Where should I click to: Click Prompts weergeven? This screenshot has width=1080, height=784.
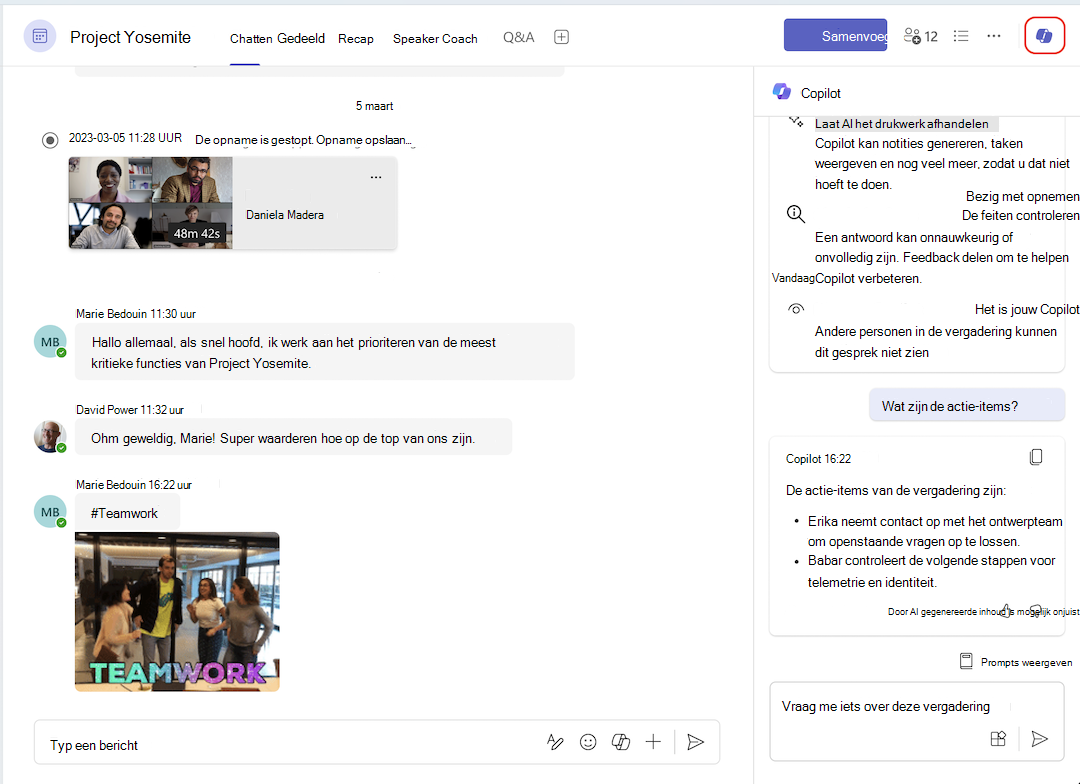[1014, 661]
